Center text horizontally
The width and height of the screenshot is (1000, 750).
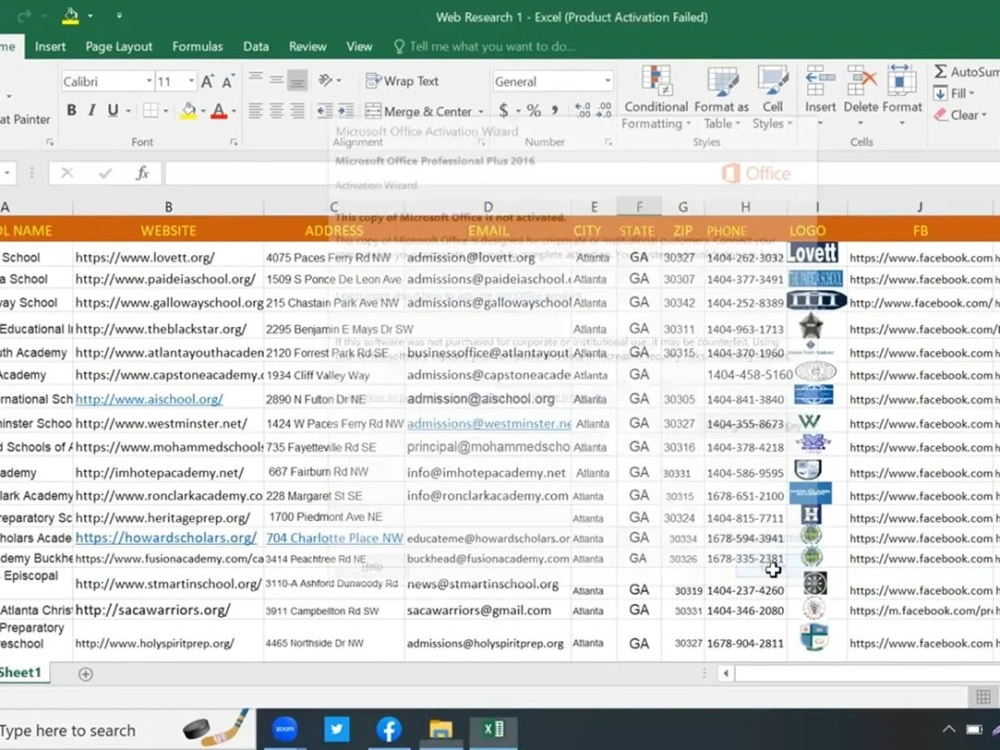click(276, 111)
